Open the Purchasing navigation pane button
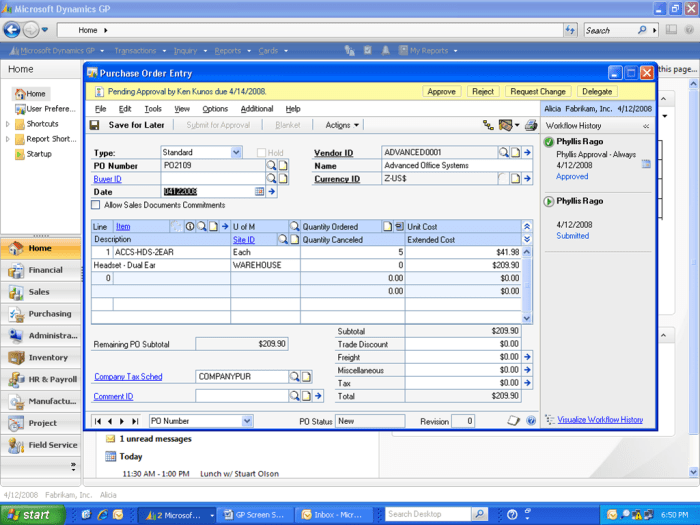 (41, 314)
